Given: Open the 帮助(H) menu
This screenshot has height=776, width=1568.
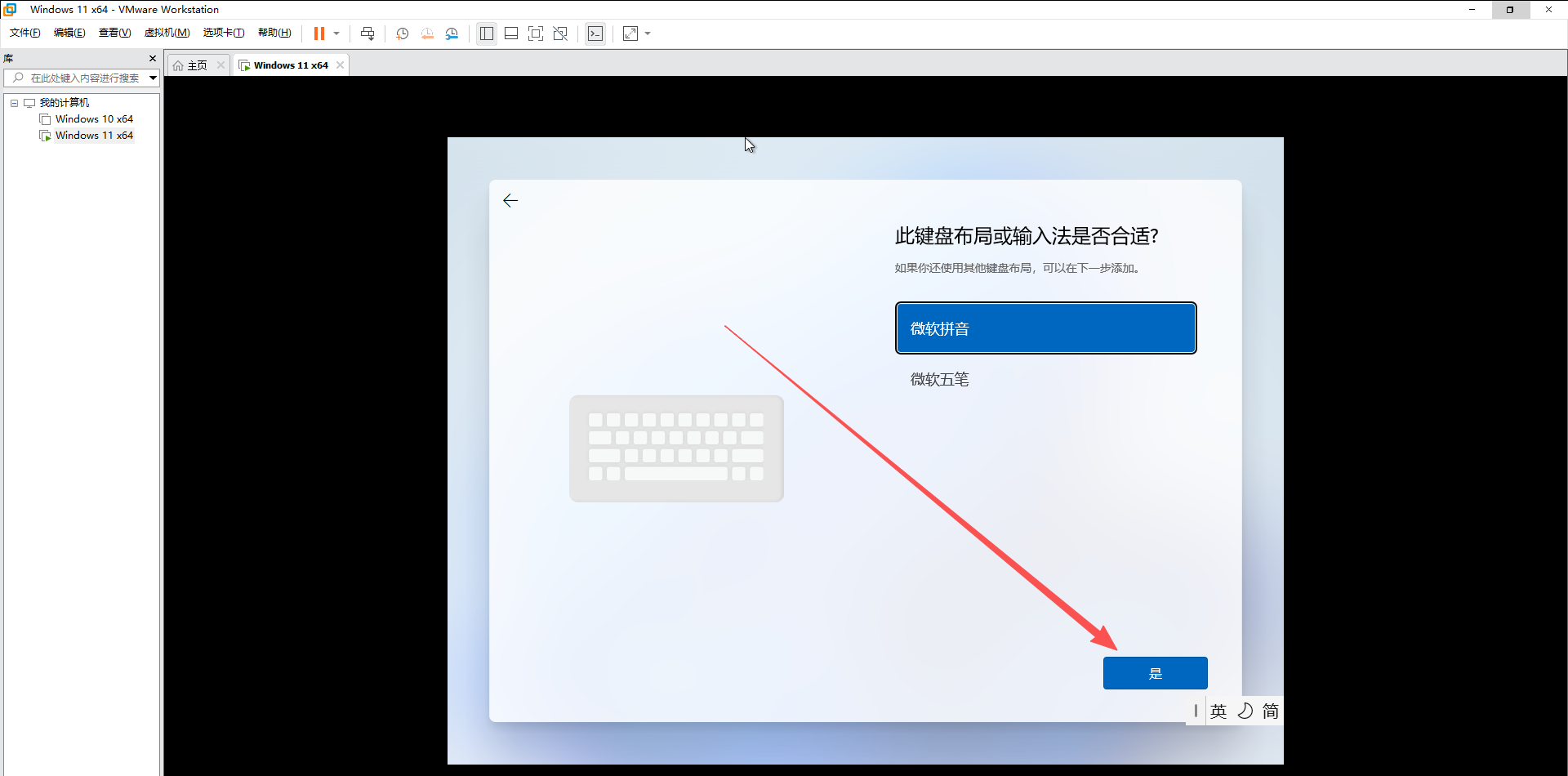Looking at the screenshot, I should 274,33.
